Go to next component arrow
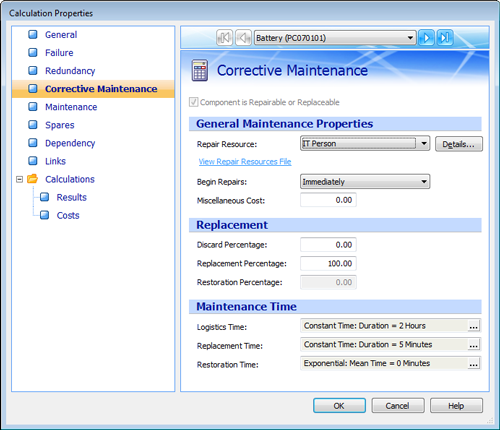 426,38
